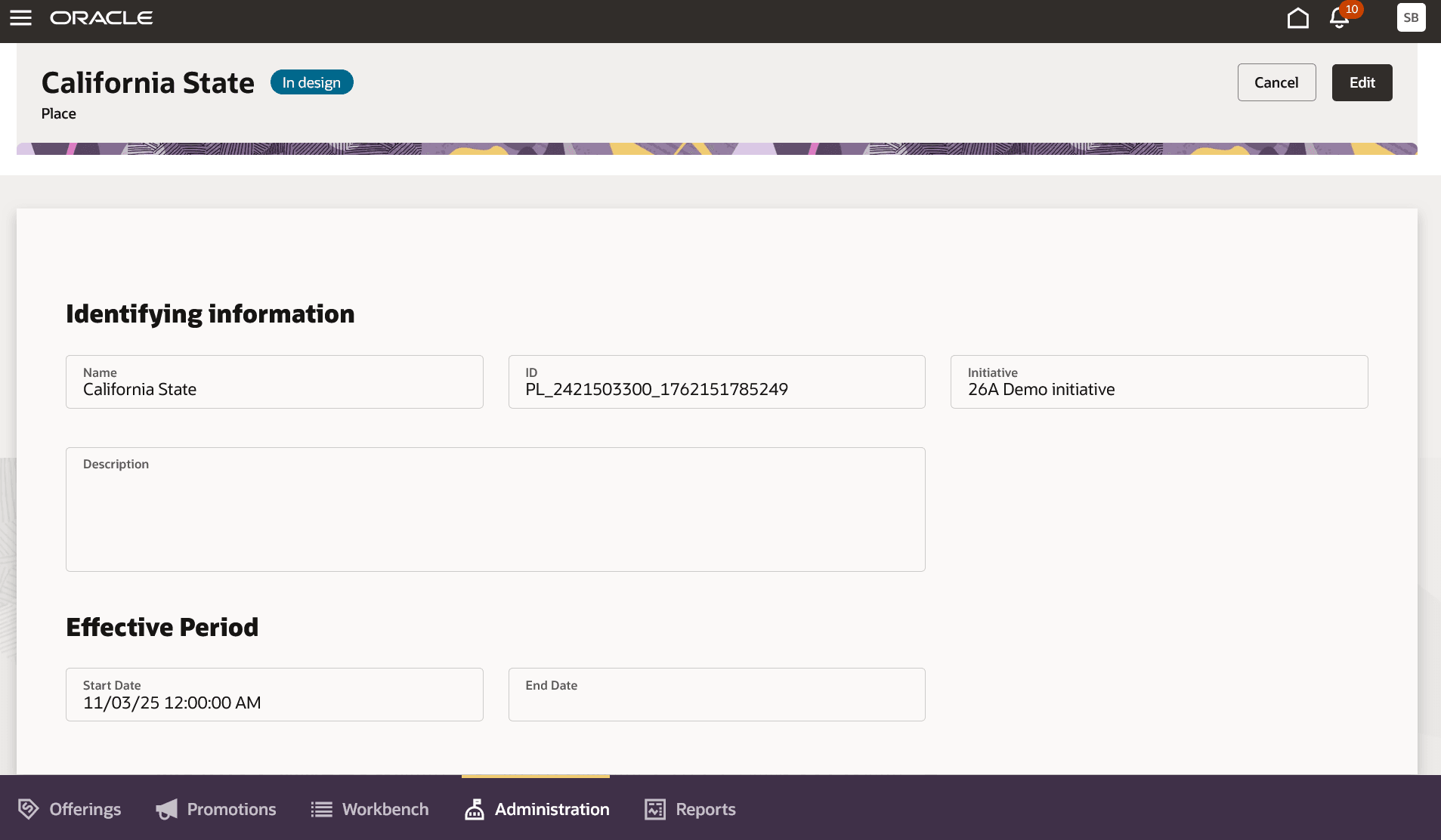Image resolution: width=1441 pixels, height=840 pixels.
Task: Select the Workbench list icon
Action: pos(320,809)
